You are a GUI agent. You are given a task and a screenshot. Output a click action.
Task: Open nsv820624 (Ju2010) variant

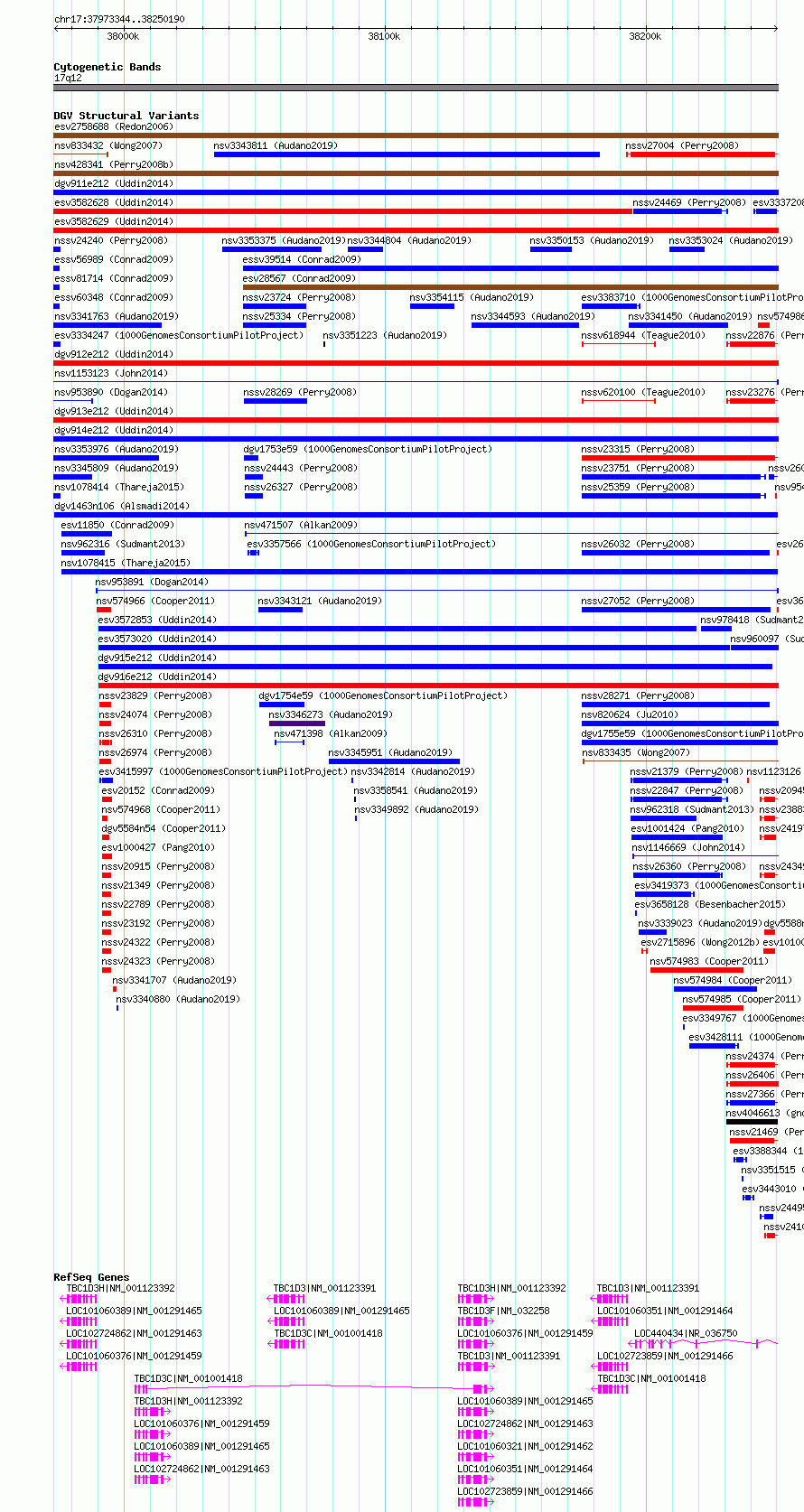pos(630,714)
